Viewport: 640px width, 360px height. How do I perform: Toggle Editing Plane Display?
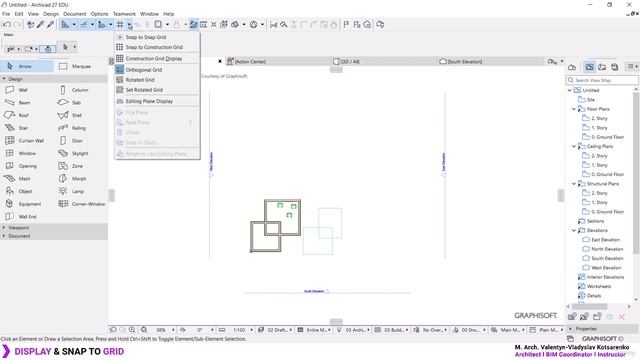click(149, 101)
